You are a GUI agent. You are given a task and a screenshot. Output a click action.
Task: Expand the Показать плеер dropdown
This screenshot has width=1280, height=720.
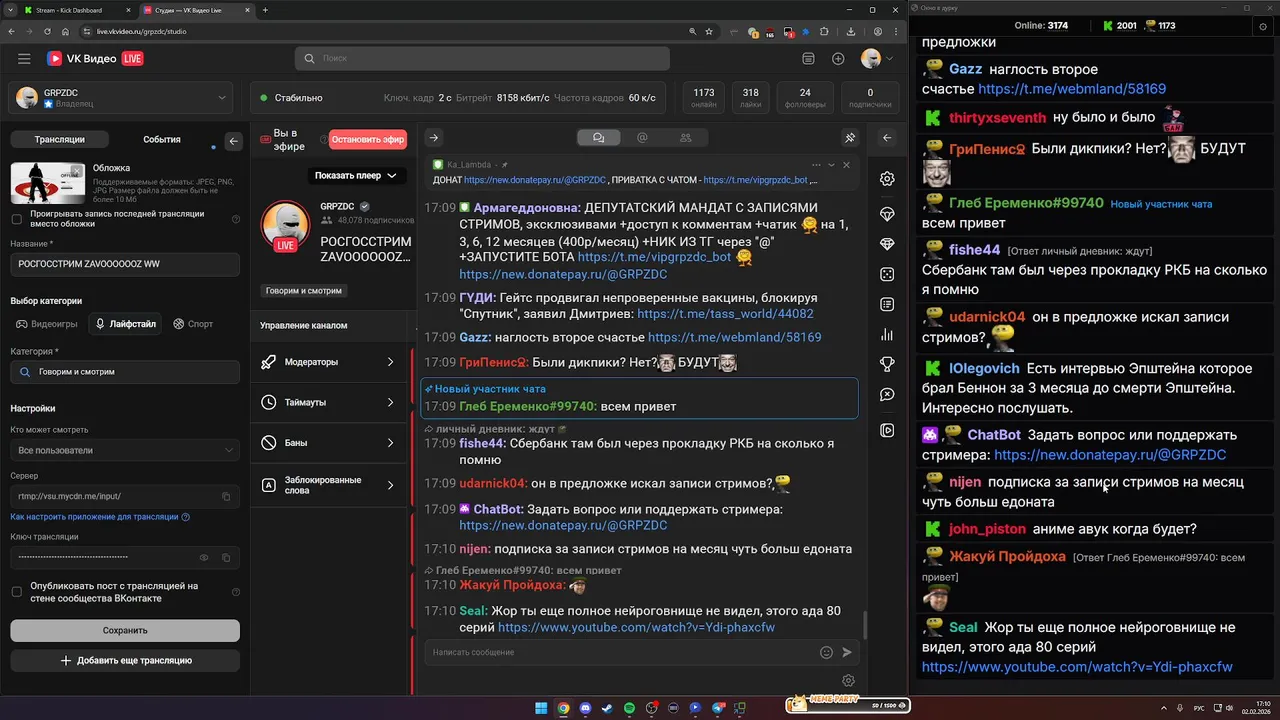pos(356,175)
